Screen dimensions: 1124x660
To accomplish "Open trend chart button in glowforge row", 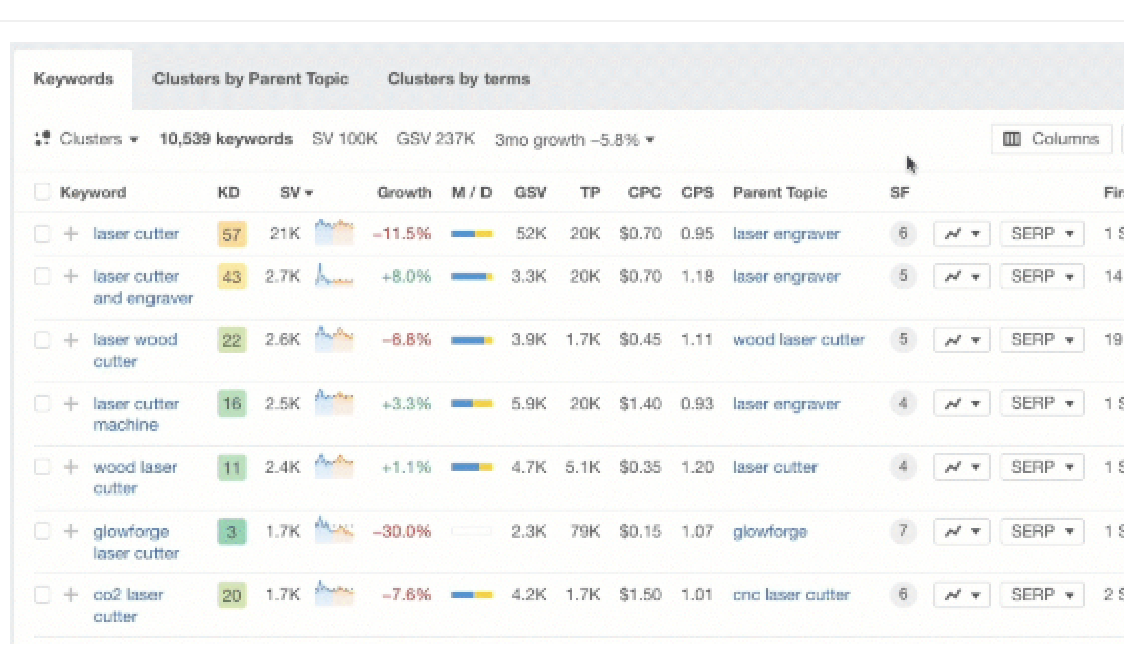I will coord(961,531).
